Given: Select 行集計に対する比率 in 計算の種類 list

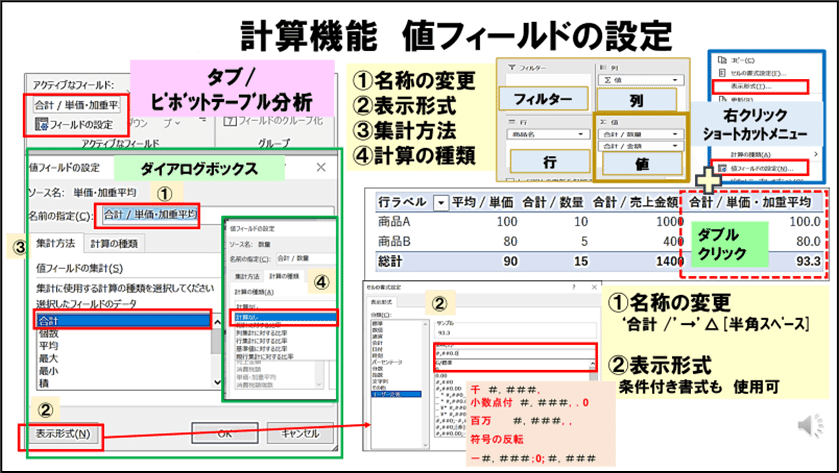Looking at the screenshot, I should [262, 341].
